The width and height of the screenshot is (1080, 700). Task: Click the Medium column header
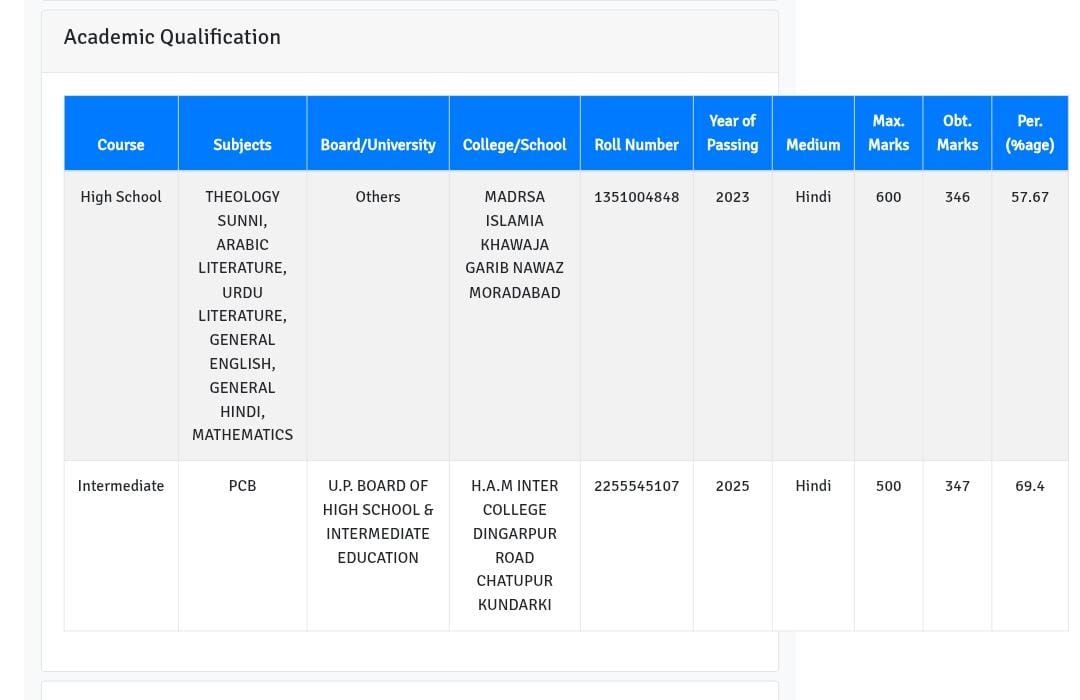(x=813, y=133)
